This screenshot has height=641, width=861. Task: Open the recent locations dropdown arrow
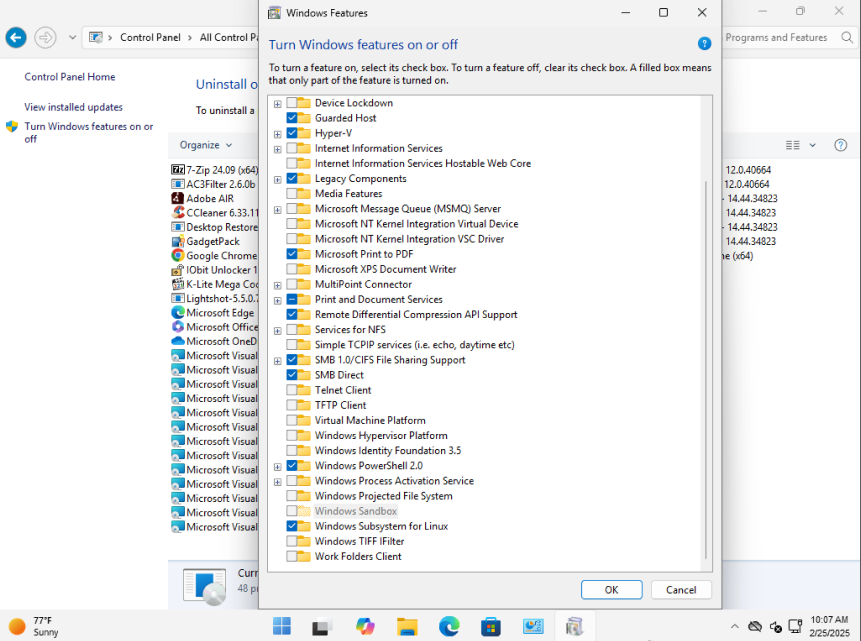[72, 37]
